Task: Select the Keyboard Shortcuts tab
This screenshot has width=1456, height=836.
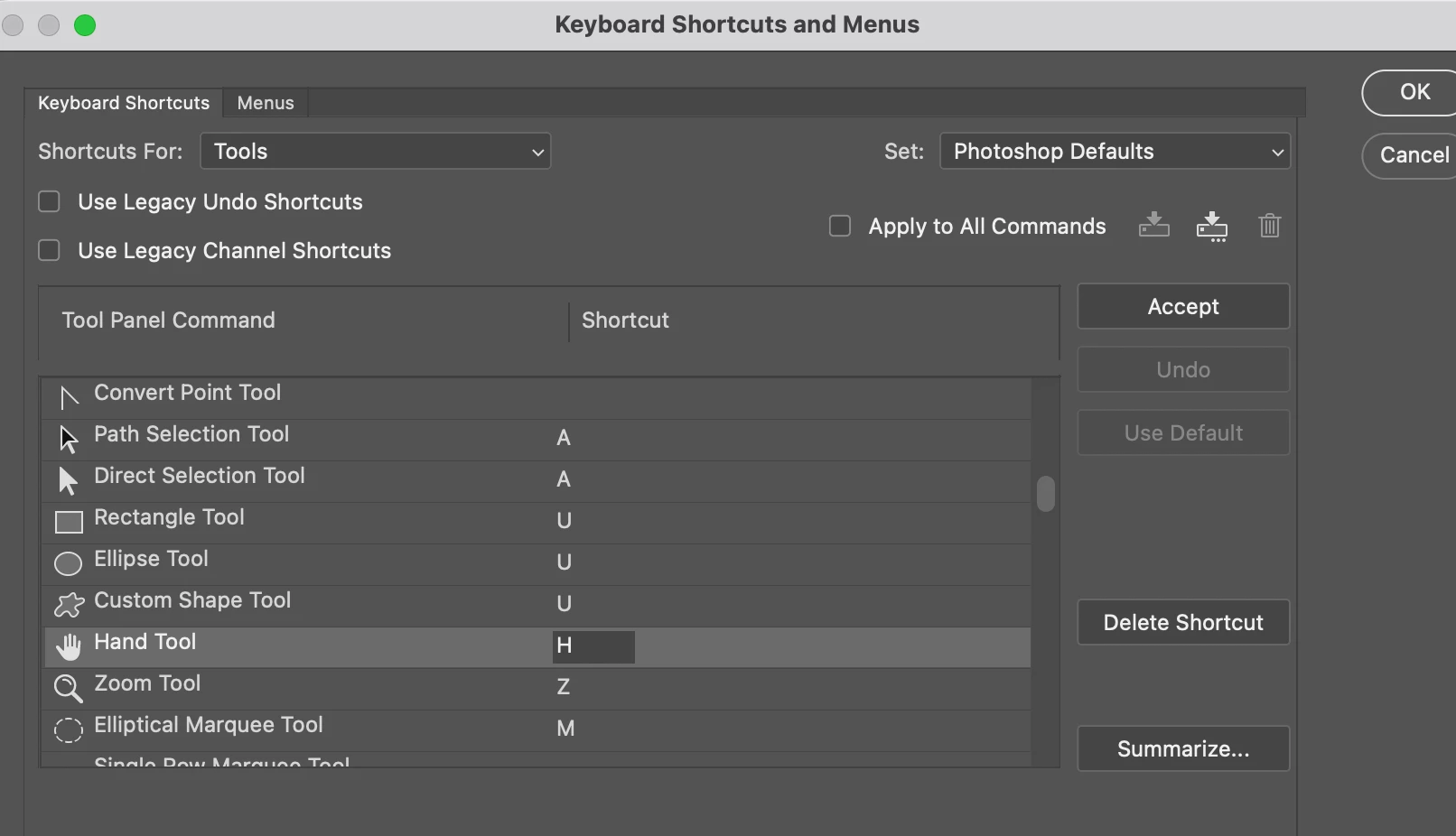Action: point(124,103)
